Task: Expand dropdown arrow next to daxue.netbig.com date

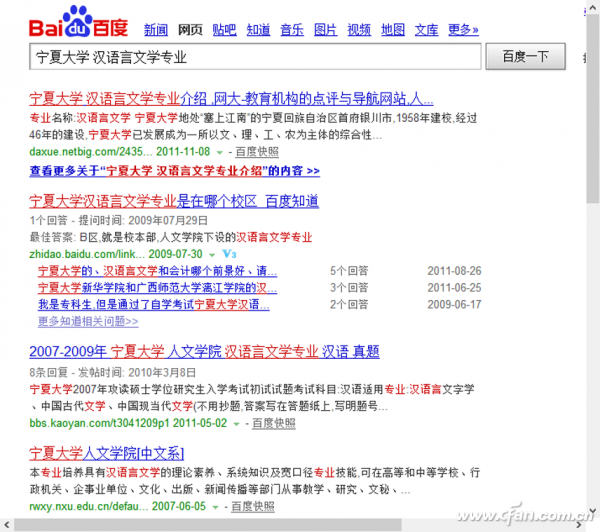Action: pos(220,153)
